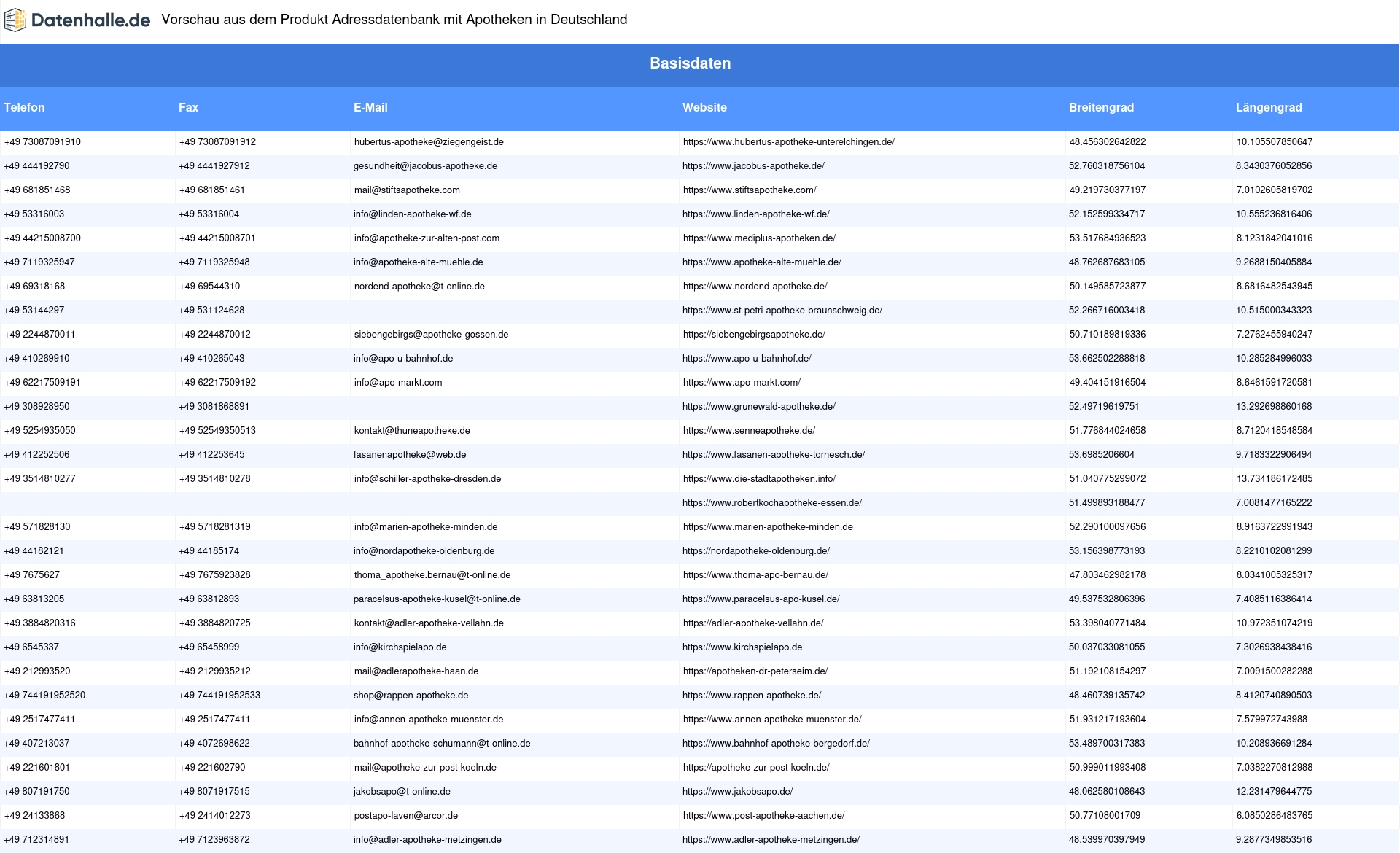Click email shop@rappen-apotheke.de
The image size is (1400, 853).
coord(411,696)
